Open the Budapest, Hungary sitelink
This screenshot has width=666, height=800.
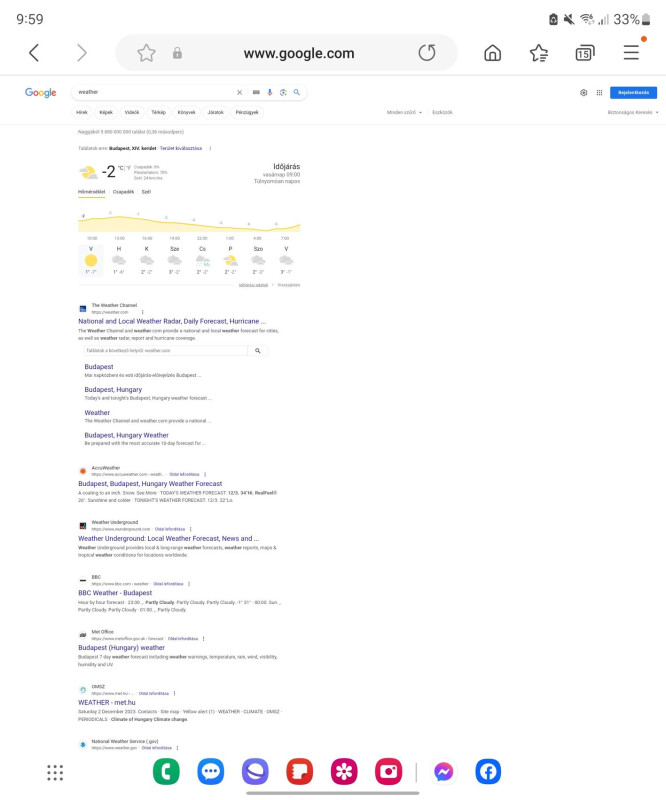113,389
